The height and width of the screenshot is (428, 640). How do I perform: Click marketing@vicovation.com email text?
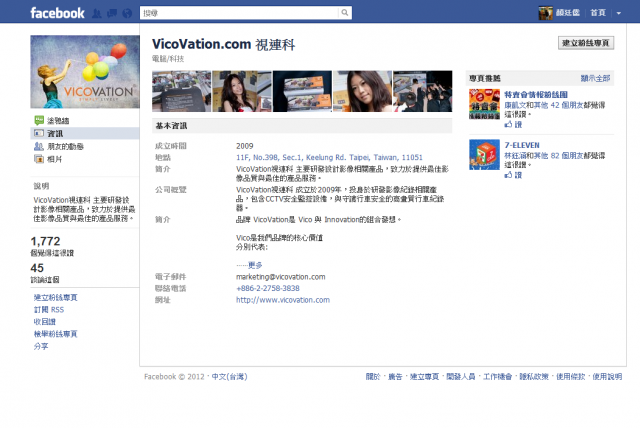(280, 277)
